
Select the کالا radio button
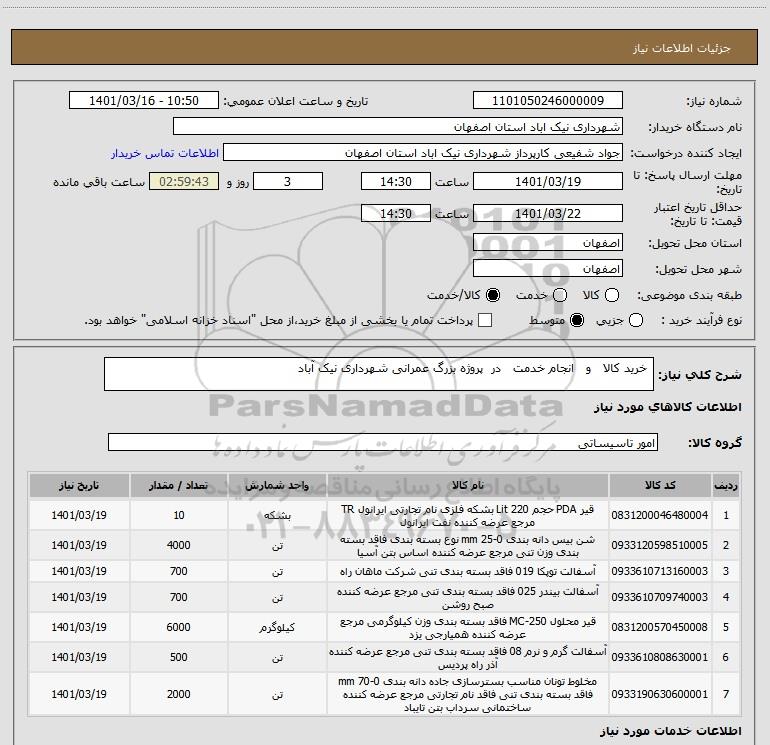(612, 295)
